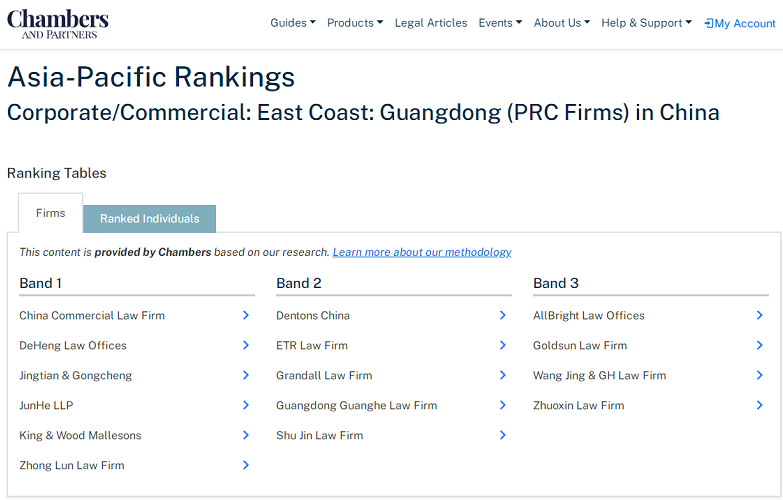Click chevron arrow next to Zhuoxin Law Firm
Screen dimensions: 783x500
coord(760,405)
